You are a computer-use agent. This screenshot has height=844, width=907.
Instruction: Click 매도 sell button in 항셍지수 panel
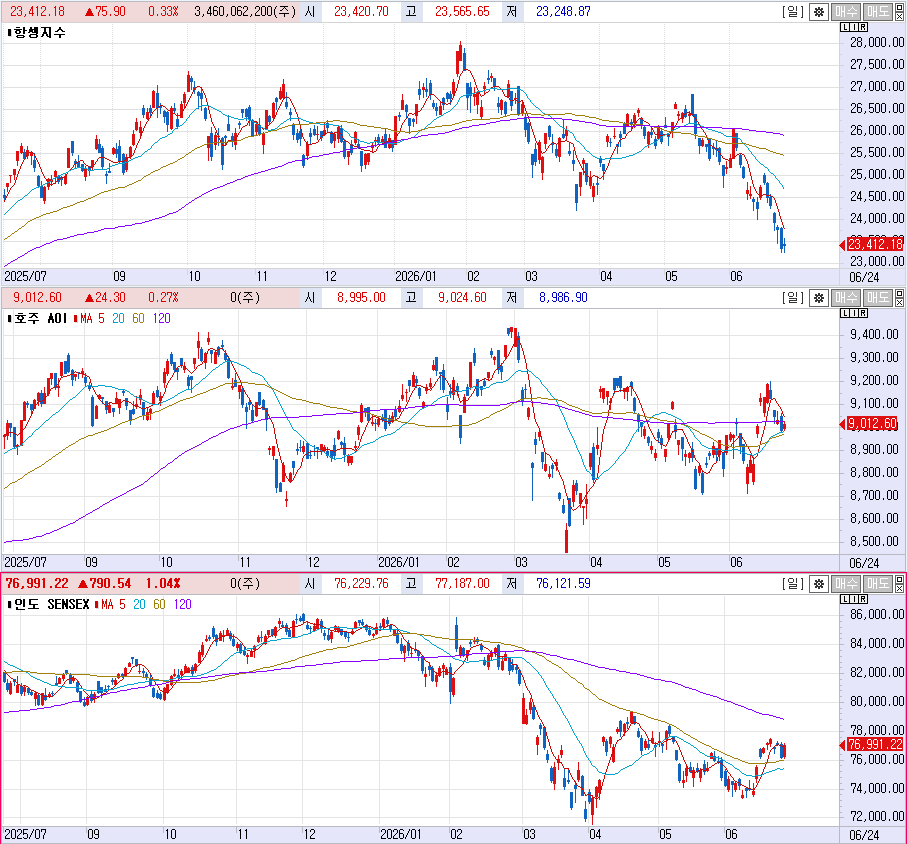tap(878, 12)
